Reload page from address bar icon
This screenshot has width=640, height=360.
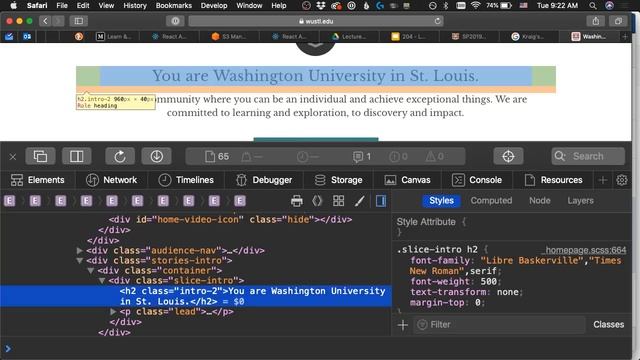pos(438,21)
